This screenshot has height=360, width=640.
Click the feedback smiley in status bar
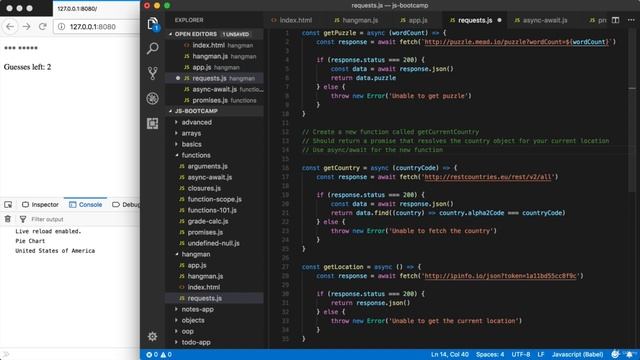[x=615, y=354]
